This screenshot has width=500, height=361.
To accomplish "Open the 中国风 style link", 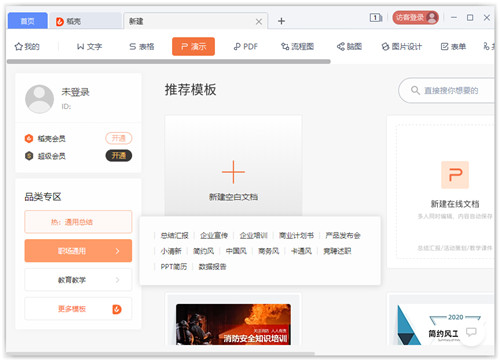I will 236,251.
